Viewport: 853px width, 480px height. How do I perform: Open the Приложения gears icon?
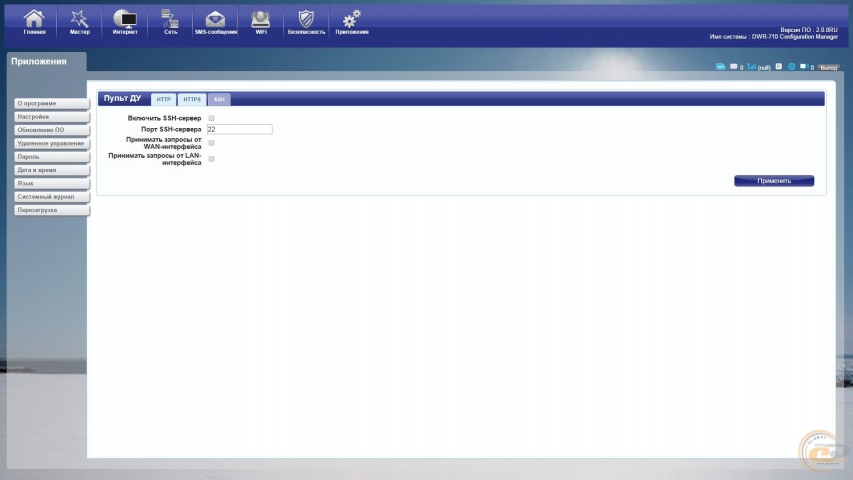point(352,22)
